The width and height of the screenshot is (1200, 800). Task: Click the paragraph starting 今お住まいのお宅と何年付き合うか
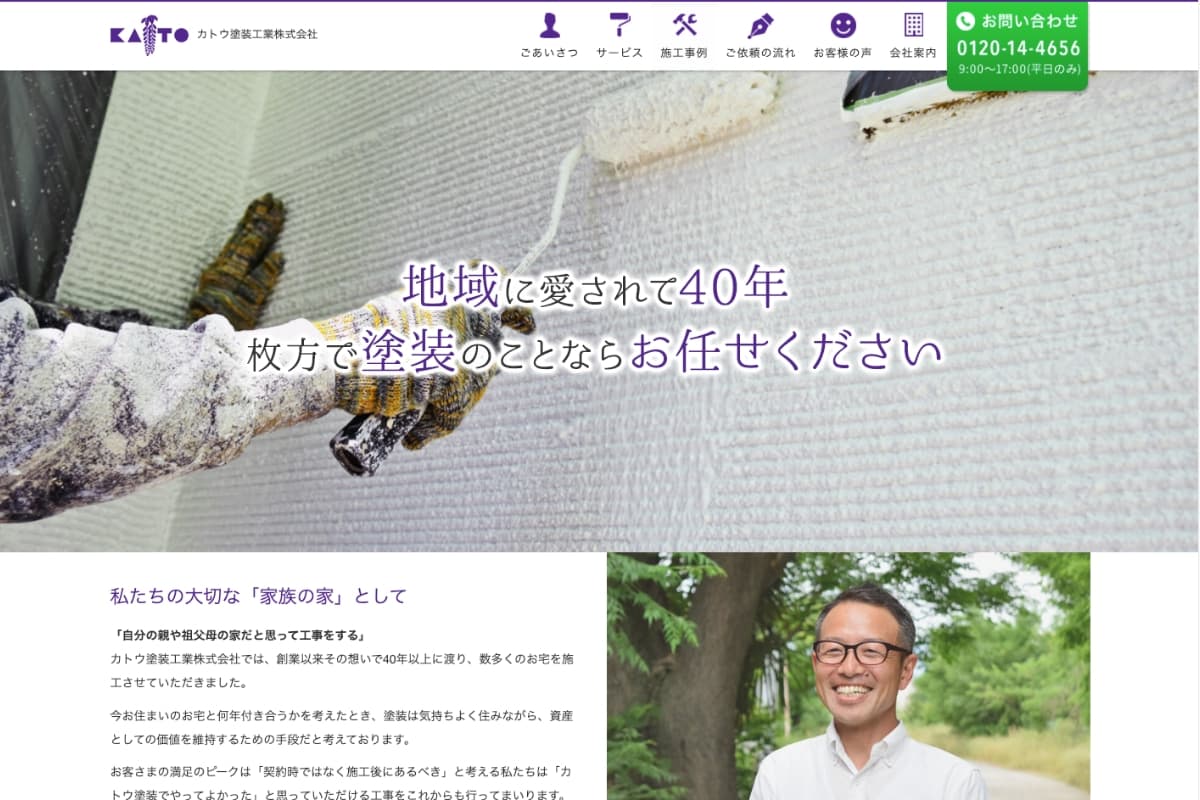tap(342, 728)
